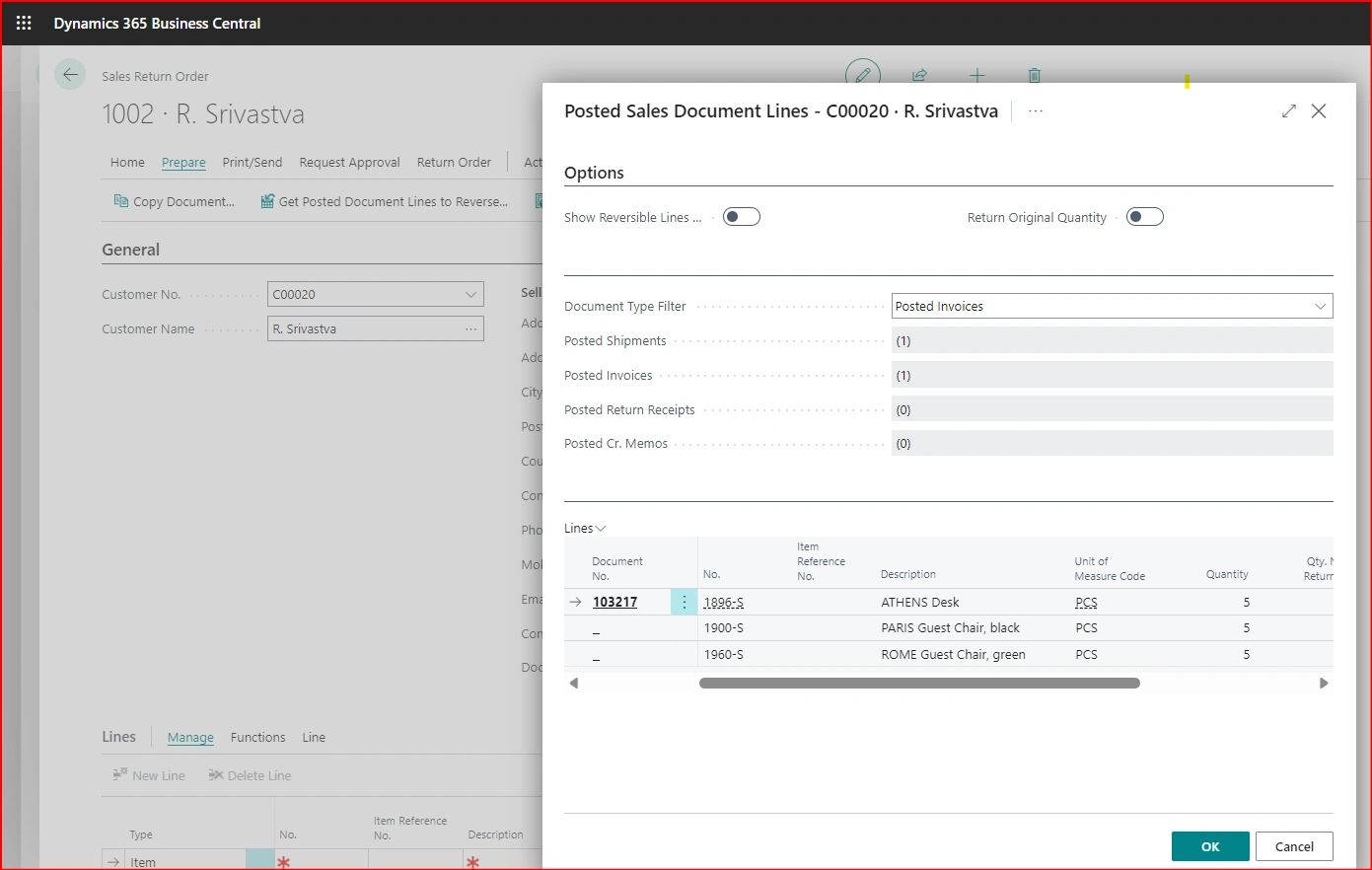Collapse the Lines section chevron
The width and height of the screenshot is (1372, 870).
602,528
